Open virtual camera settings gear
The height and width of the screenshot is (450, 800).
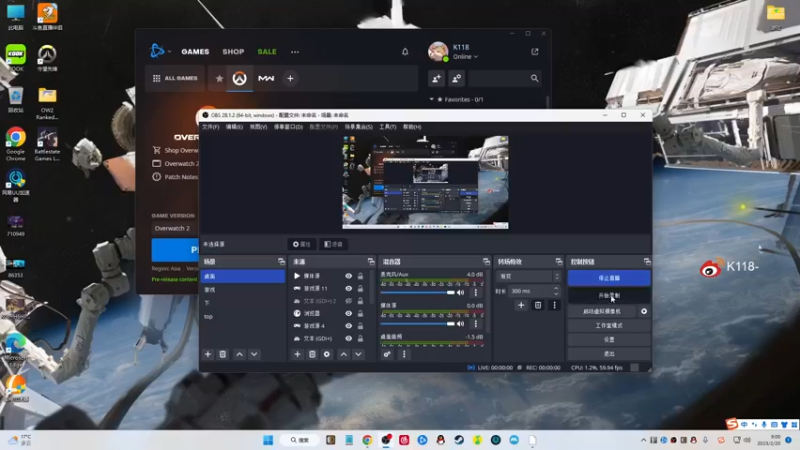(644, 311)
